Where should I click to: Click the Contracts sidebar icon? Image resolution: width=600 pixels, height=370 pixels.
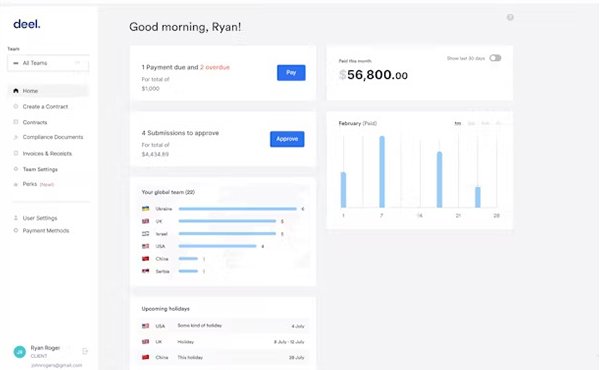click(16, 122)
